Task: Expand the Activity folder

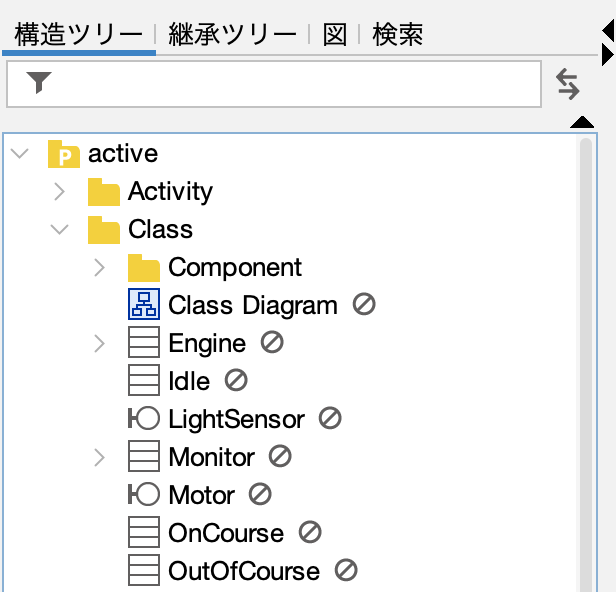Action: (59, 192)
